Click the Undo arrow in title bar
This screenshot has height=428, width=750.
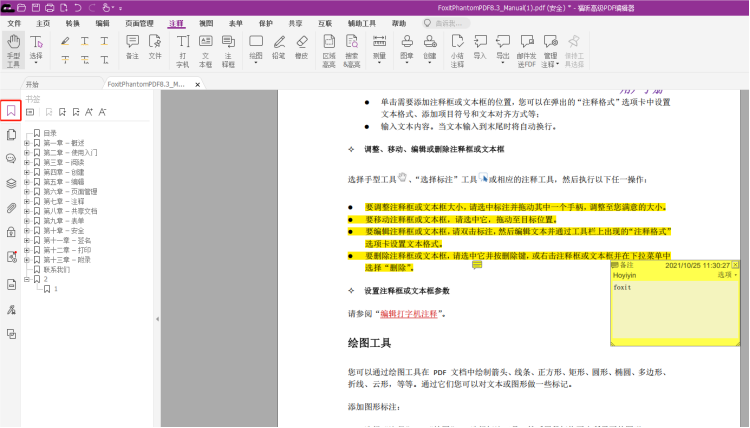[78, 8]
